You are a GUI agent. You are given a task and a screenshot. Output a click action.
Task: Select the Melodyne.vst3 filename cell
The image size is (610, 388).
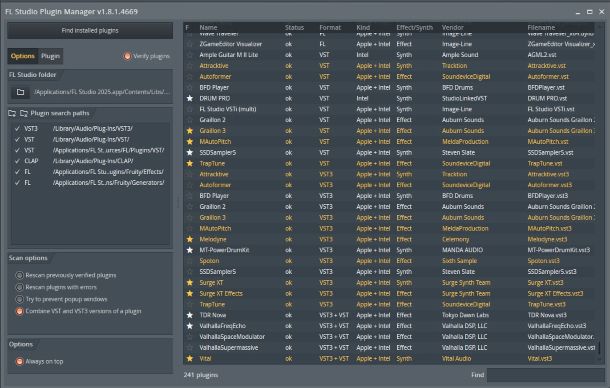pyautogui.click(x=547, y=239)
